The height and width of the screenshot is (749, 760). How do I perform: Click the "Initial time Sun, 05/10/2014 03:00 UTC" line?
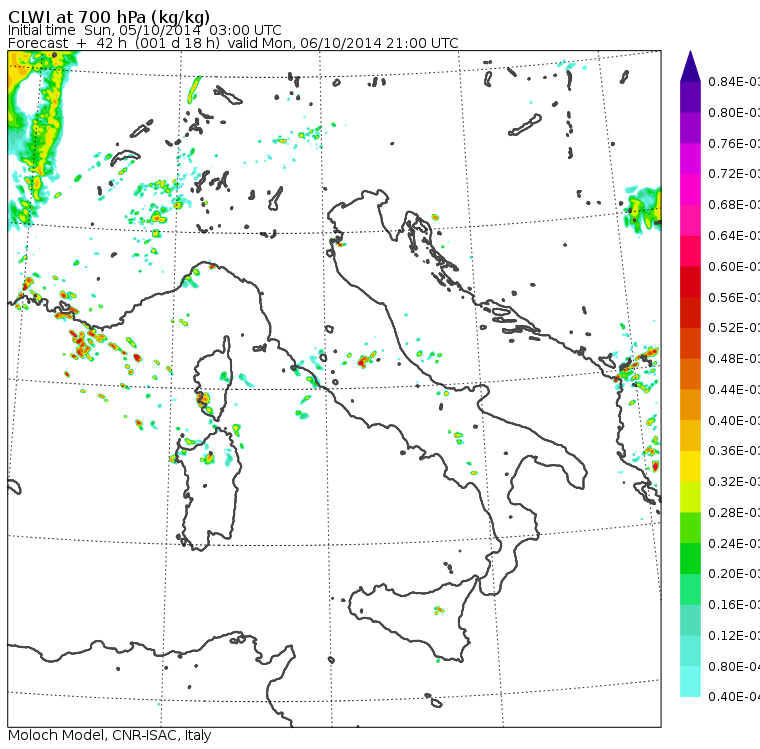point(144,30)
